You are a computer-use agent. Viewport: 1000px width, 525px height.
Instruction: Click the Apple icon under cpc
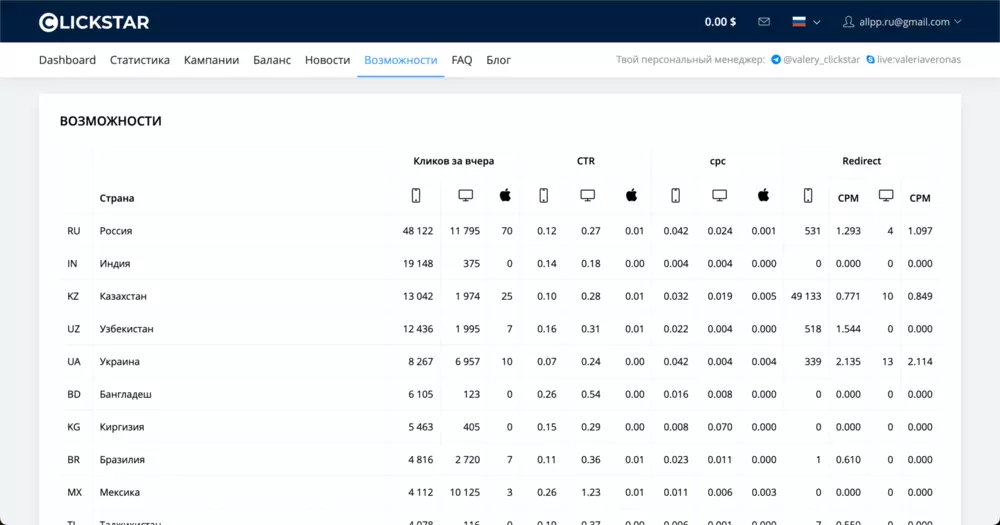coord(763,195)
